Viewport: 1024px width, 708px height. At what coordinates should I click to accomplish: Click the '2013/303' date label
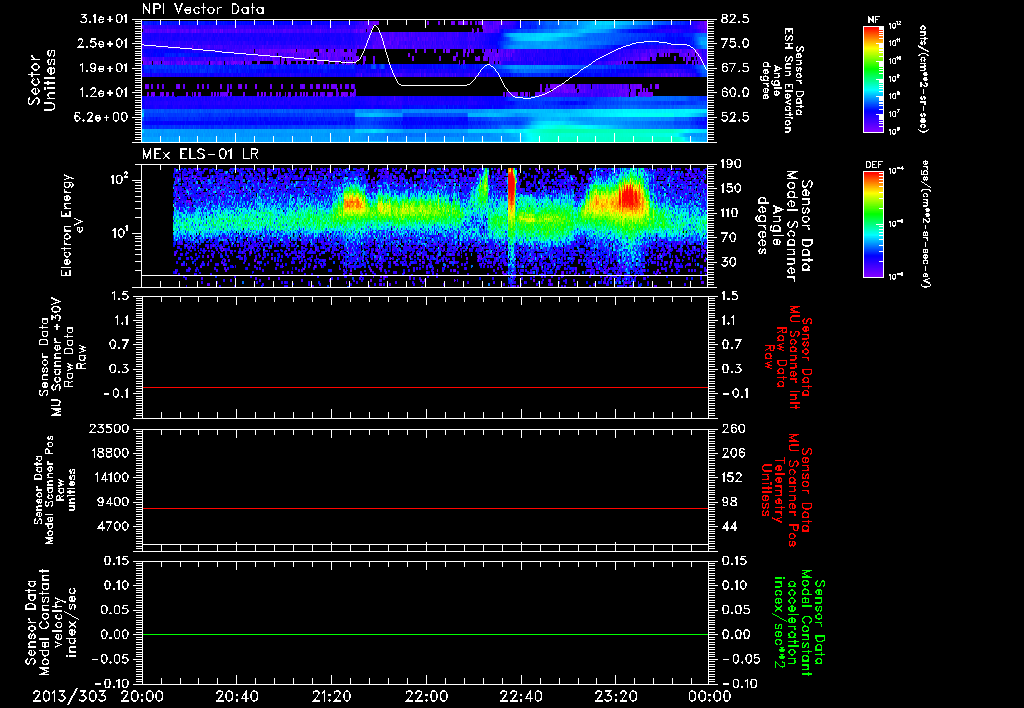tap(69, 696)
